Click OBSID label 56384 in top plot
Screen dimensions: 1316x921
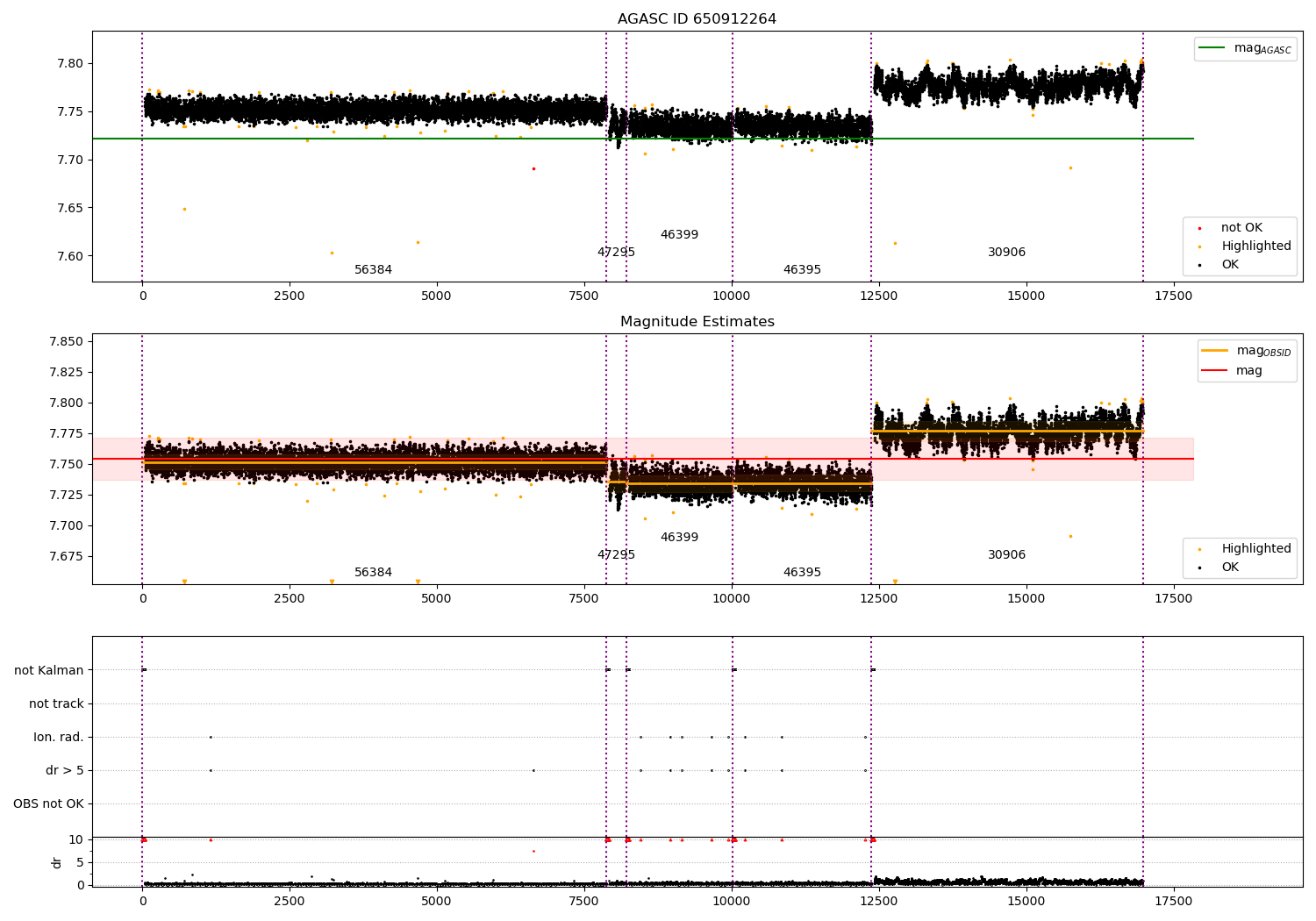pos(373,270)
